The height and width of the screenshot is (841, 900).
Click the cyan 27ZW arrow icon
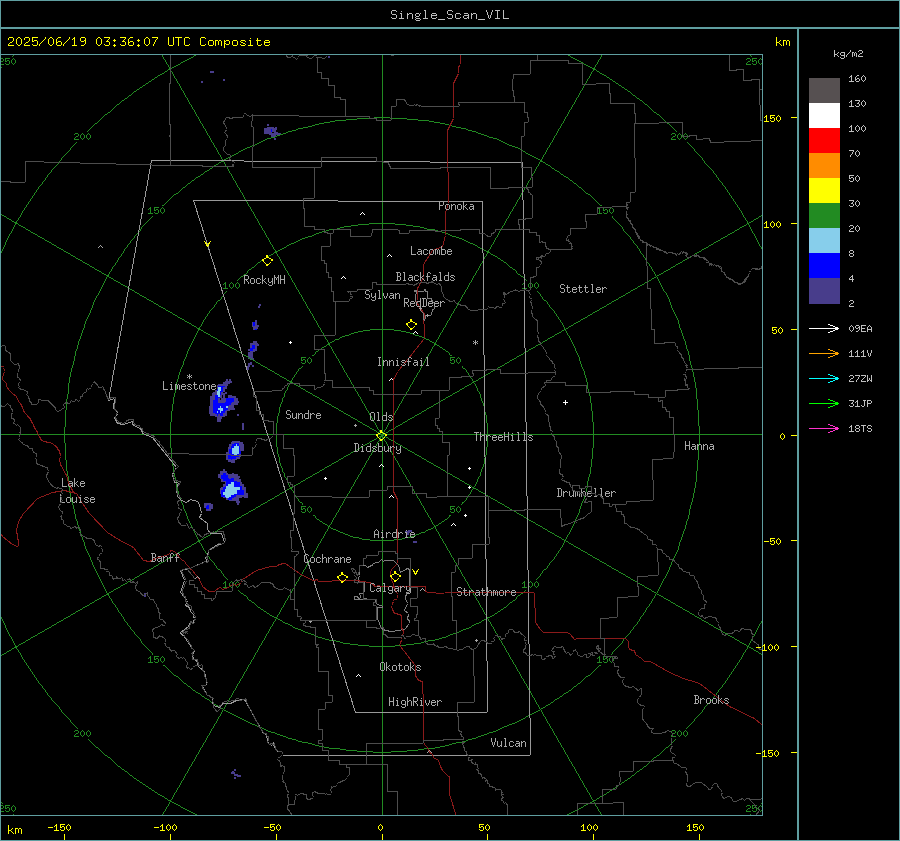tap(824, 378)
